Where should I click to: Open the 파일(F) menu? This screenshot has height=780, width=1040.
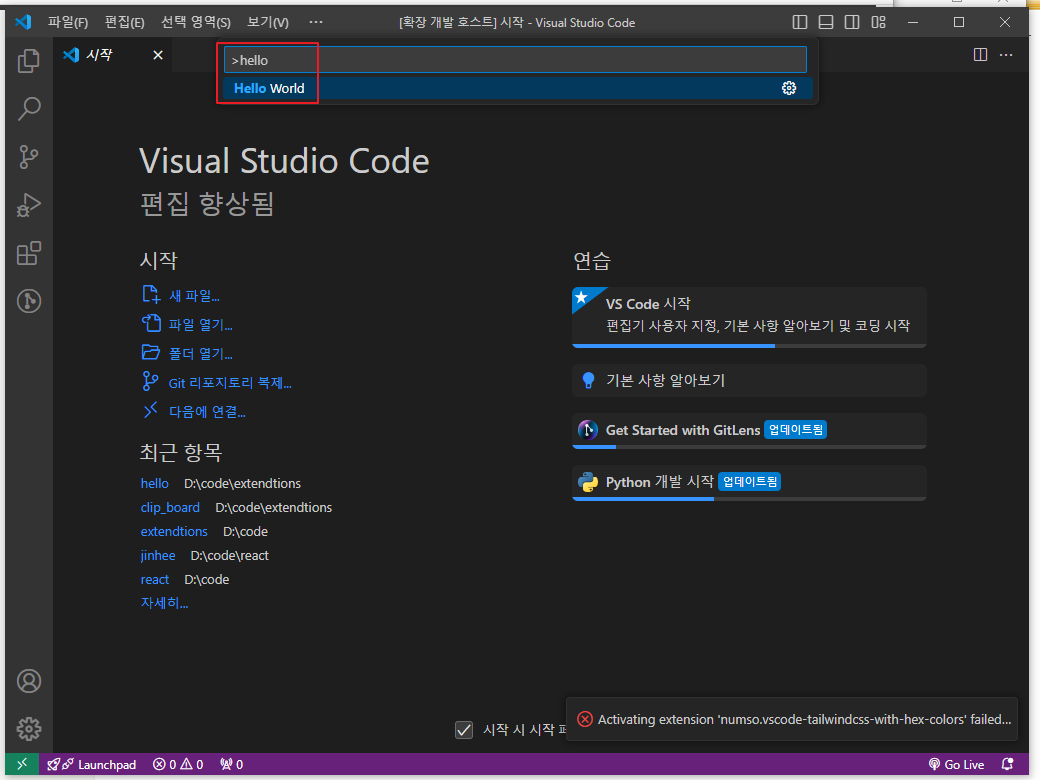click(x=68, y=23)
